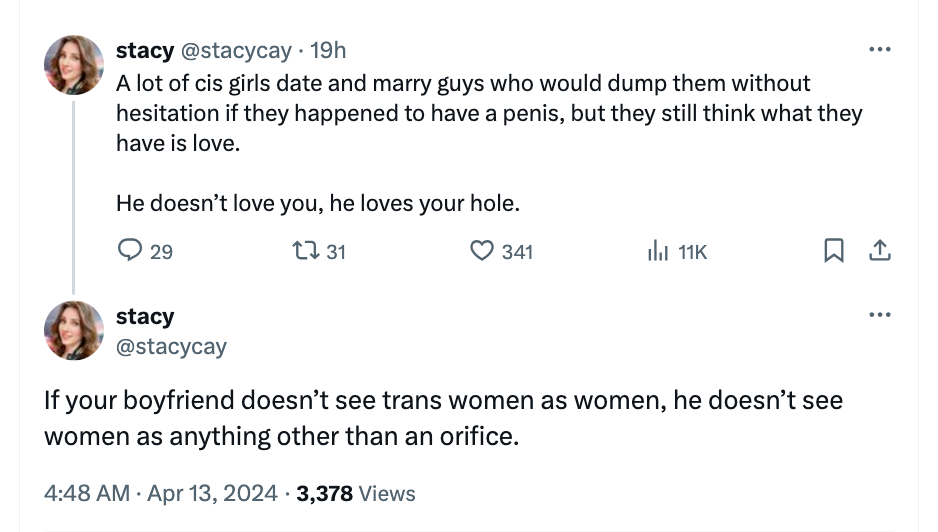Click the reply speech bubble icon
938x532 pixels.
pyautogui.click(x=131, y=252)
